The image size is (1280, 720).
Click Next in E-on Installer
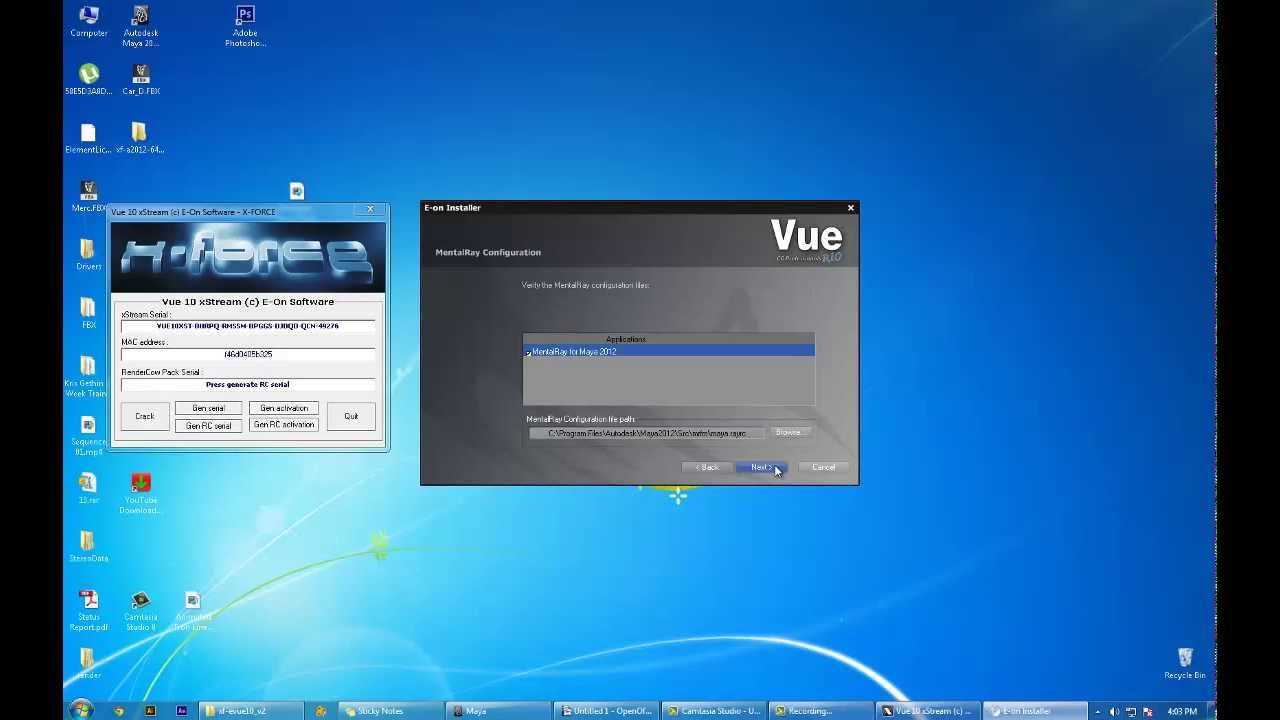(762, 467)
